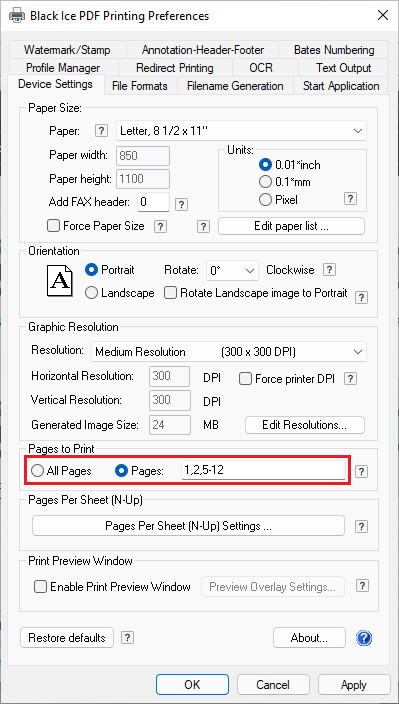Image resolution: width=399 pixels, height=704 pixels.
Task: Click the Edit paper list button
Action: click(292, 226)
